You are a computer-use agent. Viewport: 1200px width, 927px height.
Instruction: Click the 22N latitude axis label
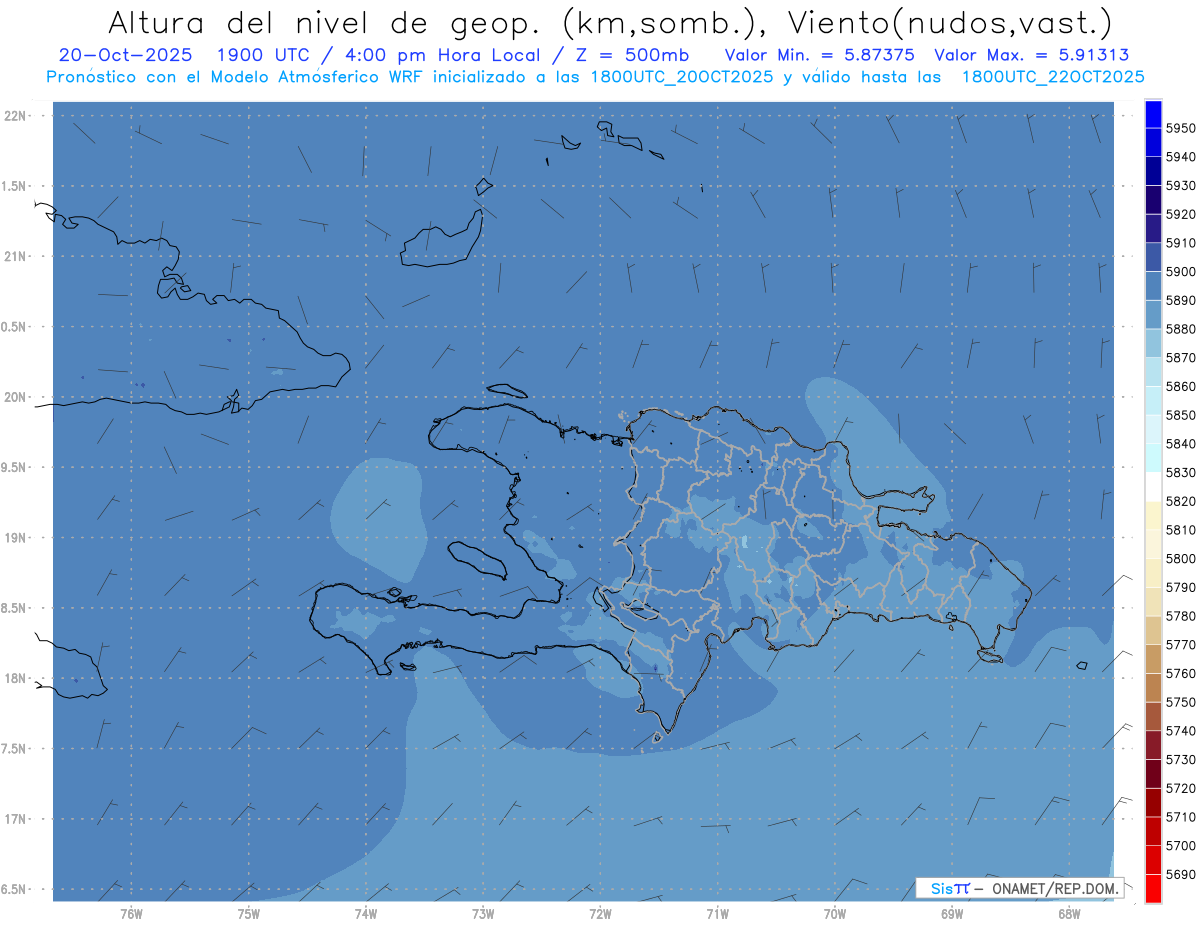coord(16,116)
